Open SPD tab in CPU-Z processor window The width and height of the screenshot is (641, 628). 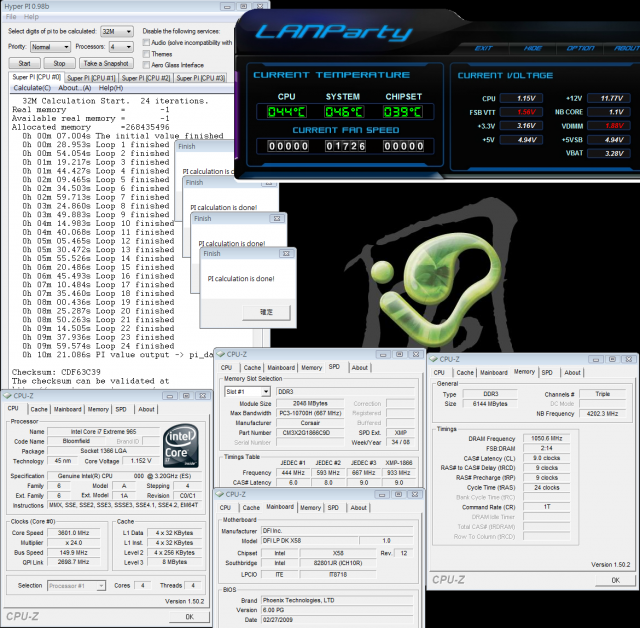[121, 409]
